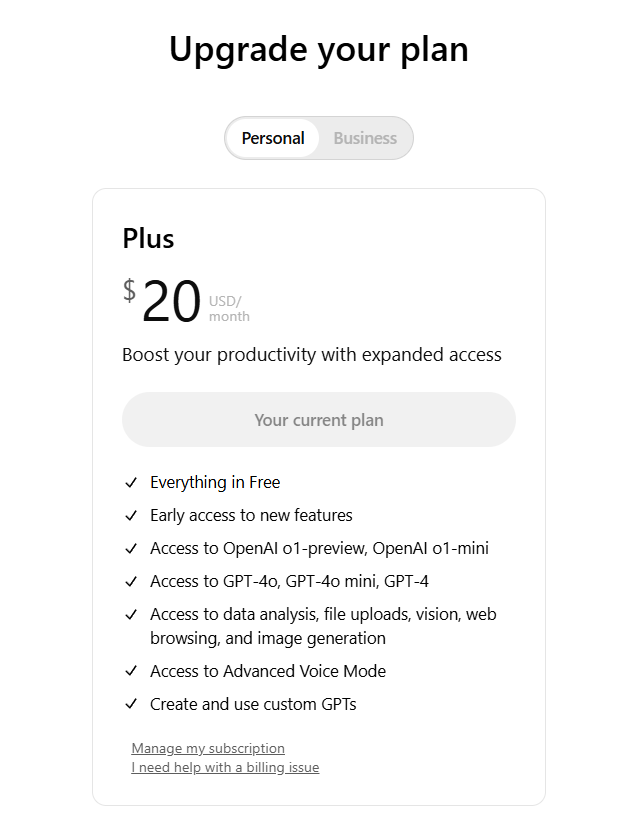Click the checkmark beside 'Create and use custom GPTs'
Viewport: 633px width, 828px height.
(131, 705)
